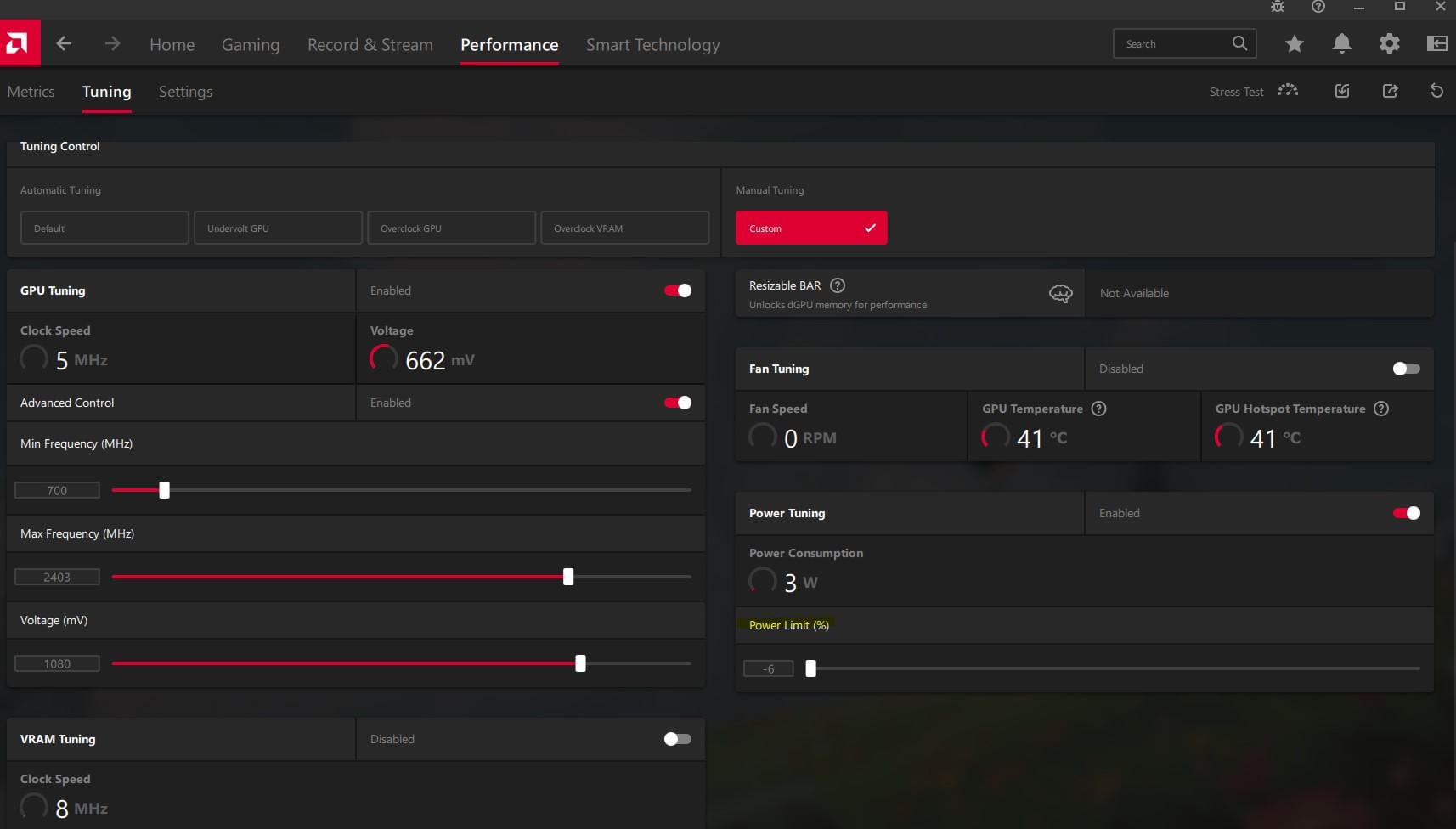Click the Power Limit slider handle
Image resolution: width=1456 pixels, height=829 pixels.
(811, 668)
